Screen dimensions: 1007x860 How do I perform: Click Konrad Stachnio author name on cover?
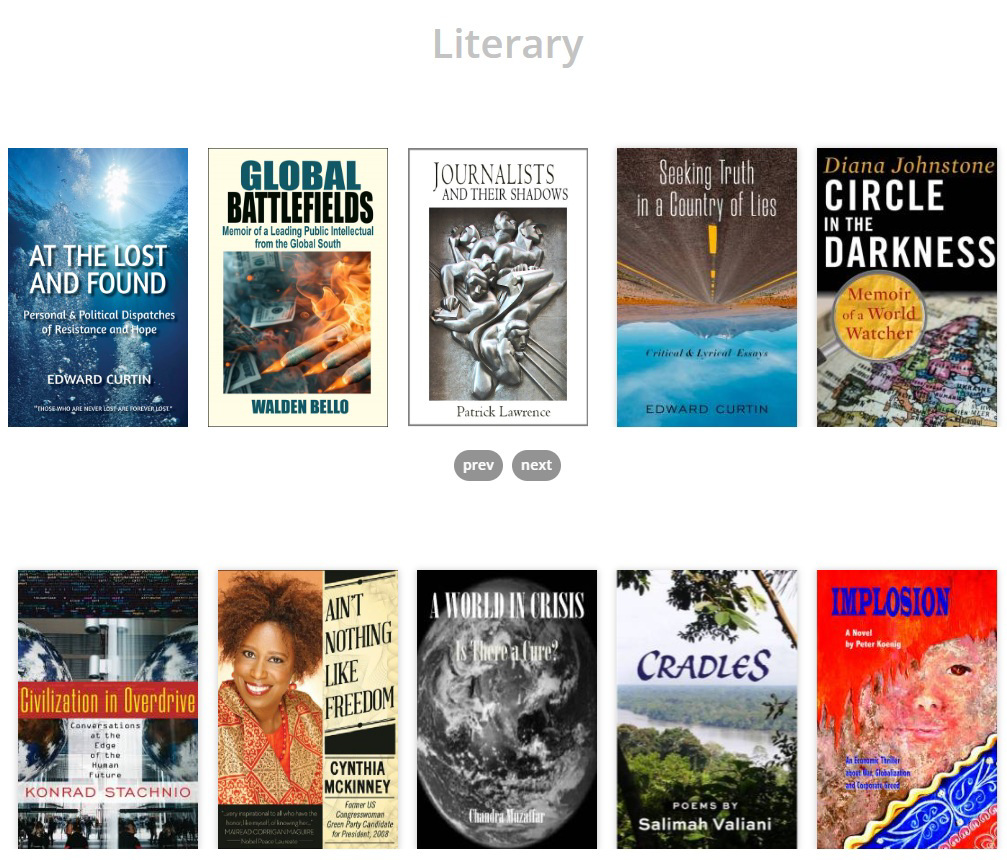click(x=108, y=792)
